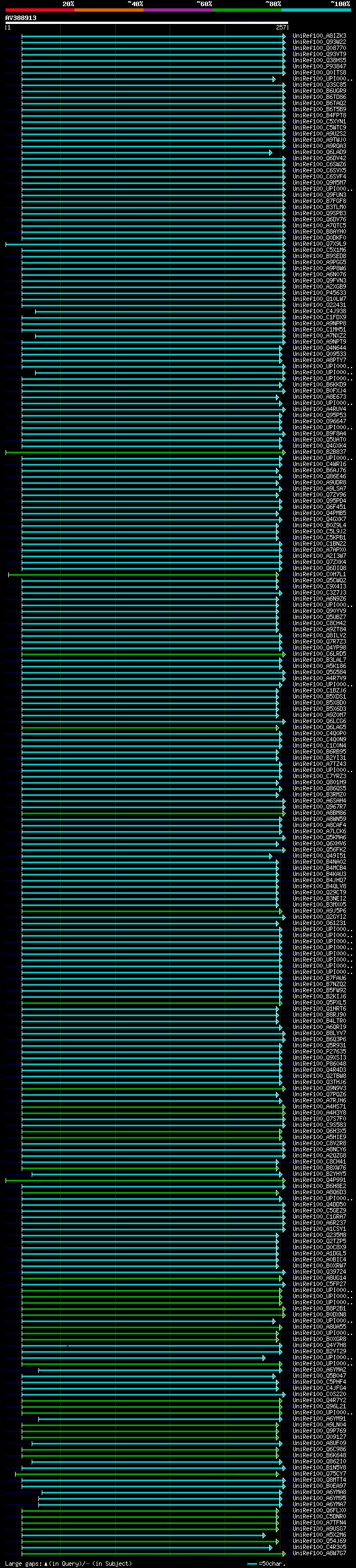Select the UniRef100_B3NEI2 label
This screenshot has width=356, height=1568.
[319, 898]
